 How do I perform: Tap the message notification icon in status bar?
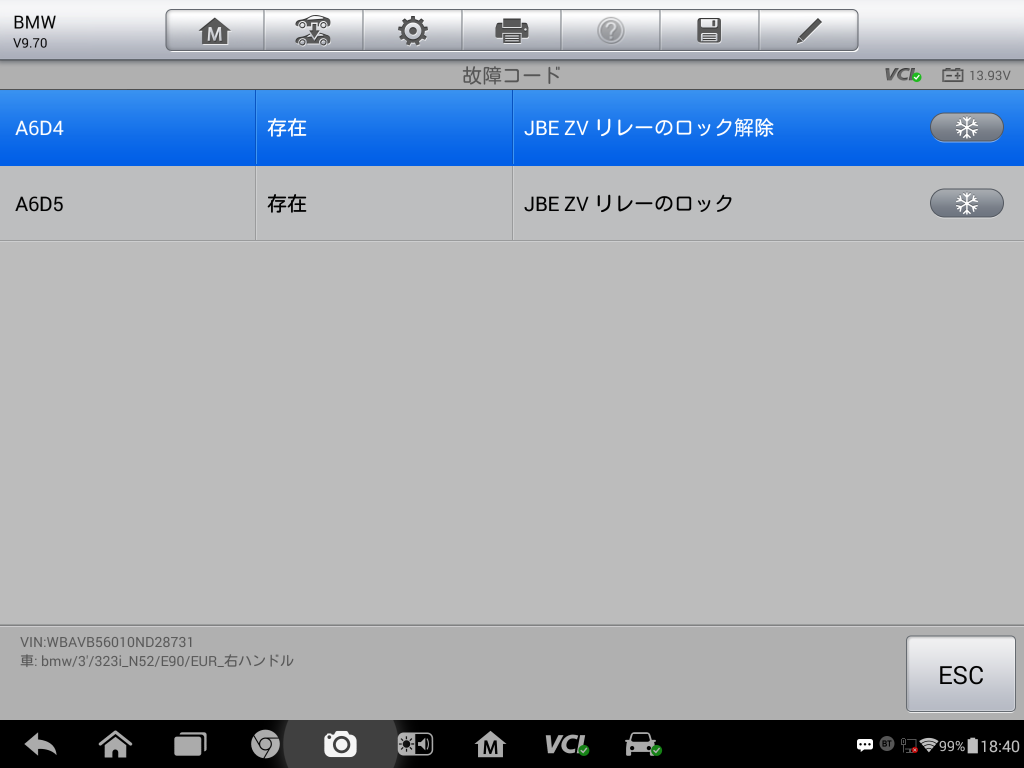coord(865,745)
